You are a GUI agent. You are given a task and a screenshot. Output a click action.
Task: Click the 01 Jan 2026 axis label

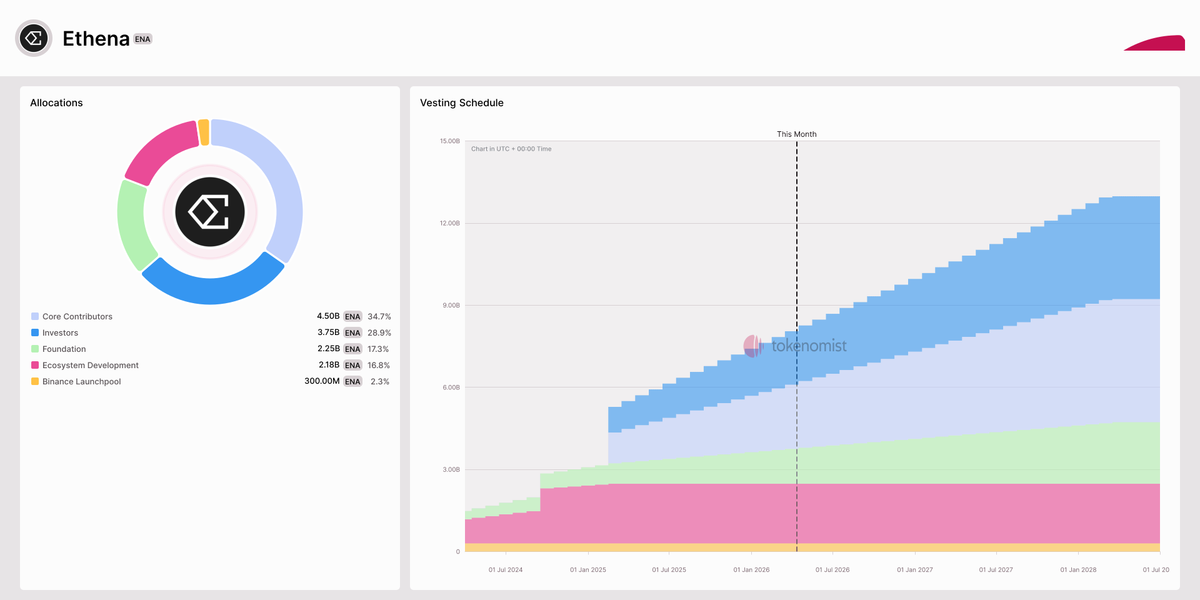(753, 569)
